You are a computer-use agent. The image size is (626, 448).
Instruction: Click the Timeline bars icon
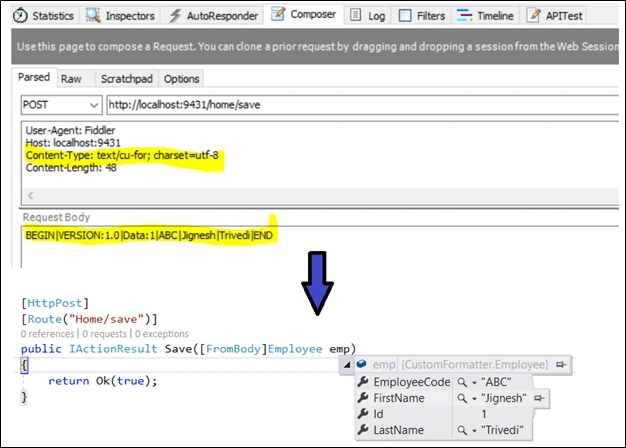(464, 16)
